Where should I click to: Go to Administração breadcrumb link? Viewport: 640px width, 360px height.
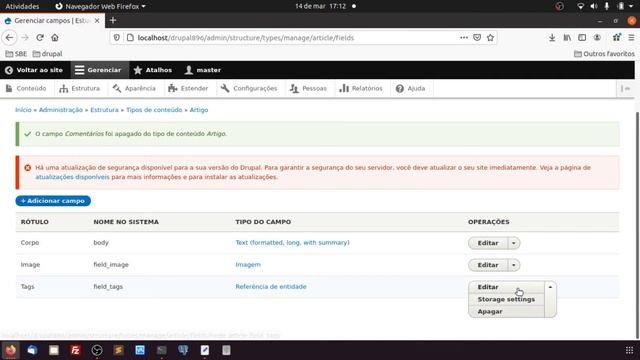(x=61, y=110)
